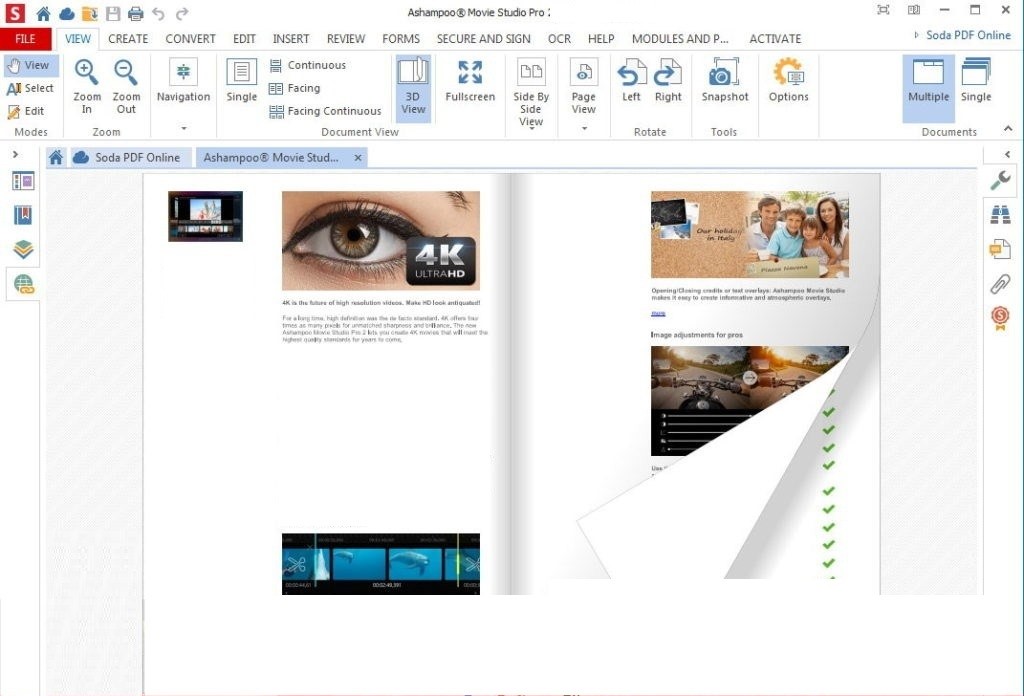
Task: Click the Soda PDF logo icon
Action: tap(14, 12)
